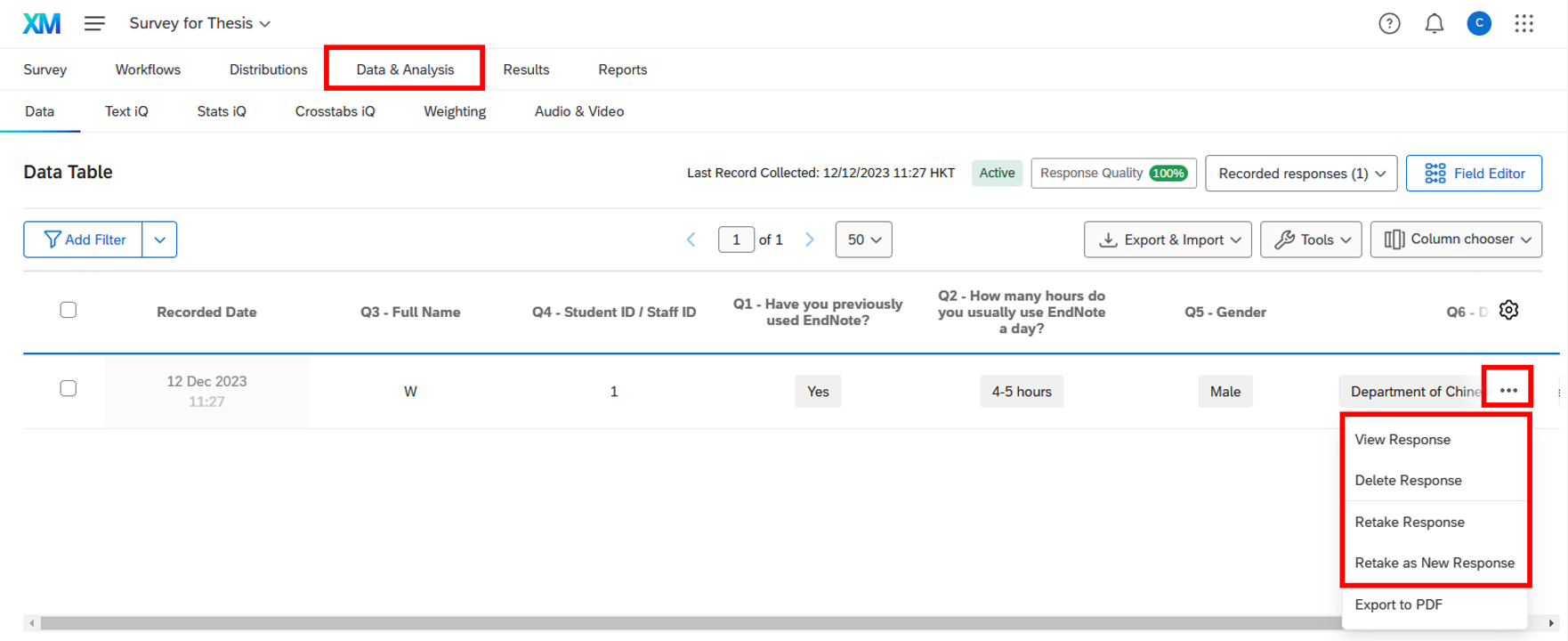The image size is (1568, 641).
Task: Expand the Add Filter arrow dropdown
Action: (159, 239)
